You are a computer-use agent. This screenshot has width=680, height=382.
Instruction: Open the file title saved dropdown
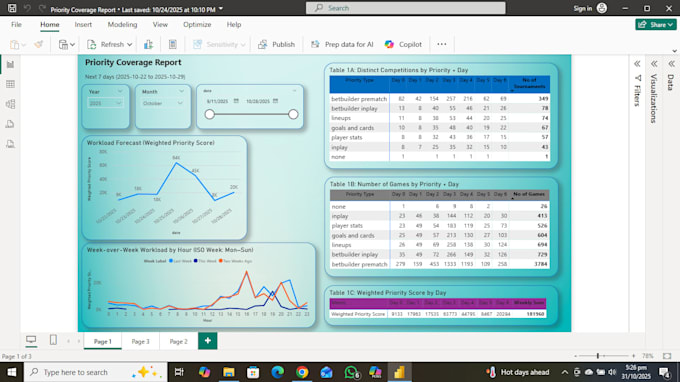pos(221,9)
